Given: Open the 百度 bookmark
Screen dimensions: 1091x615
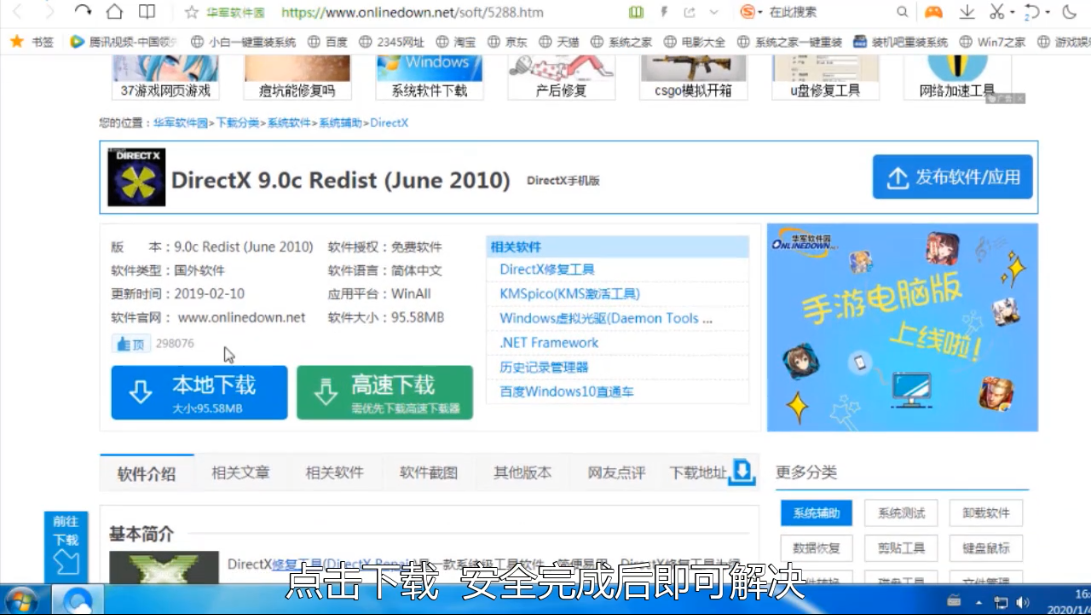Looking at the screenshot, I should click(x=328, y=42).
